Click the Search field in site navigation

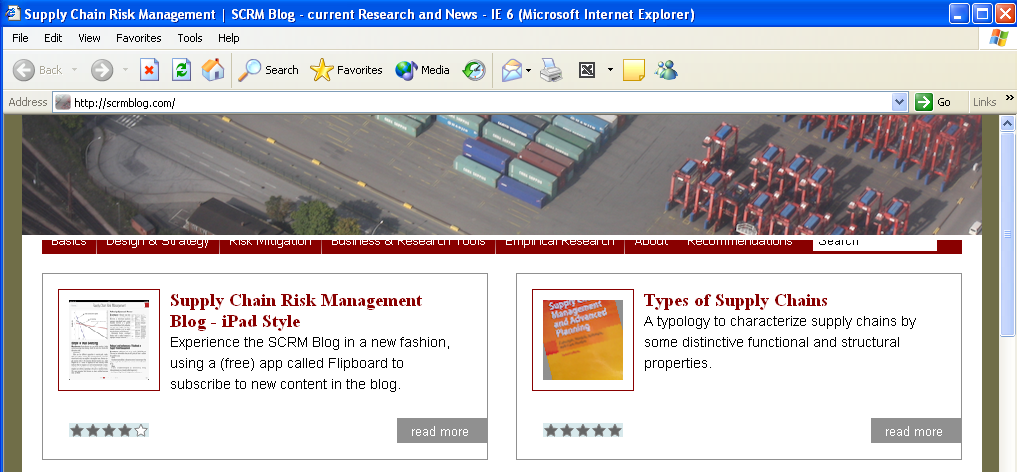[x=874, y=242]
